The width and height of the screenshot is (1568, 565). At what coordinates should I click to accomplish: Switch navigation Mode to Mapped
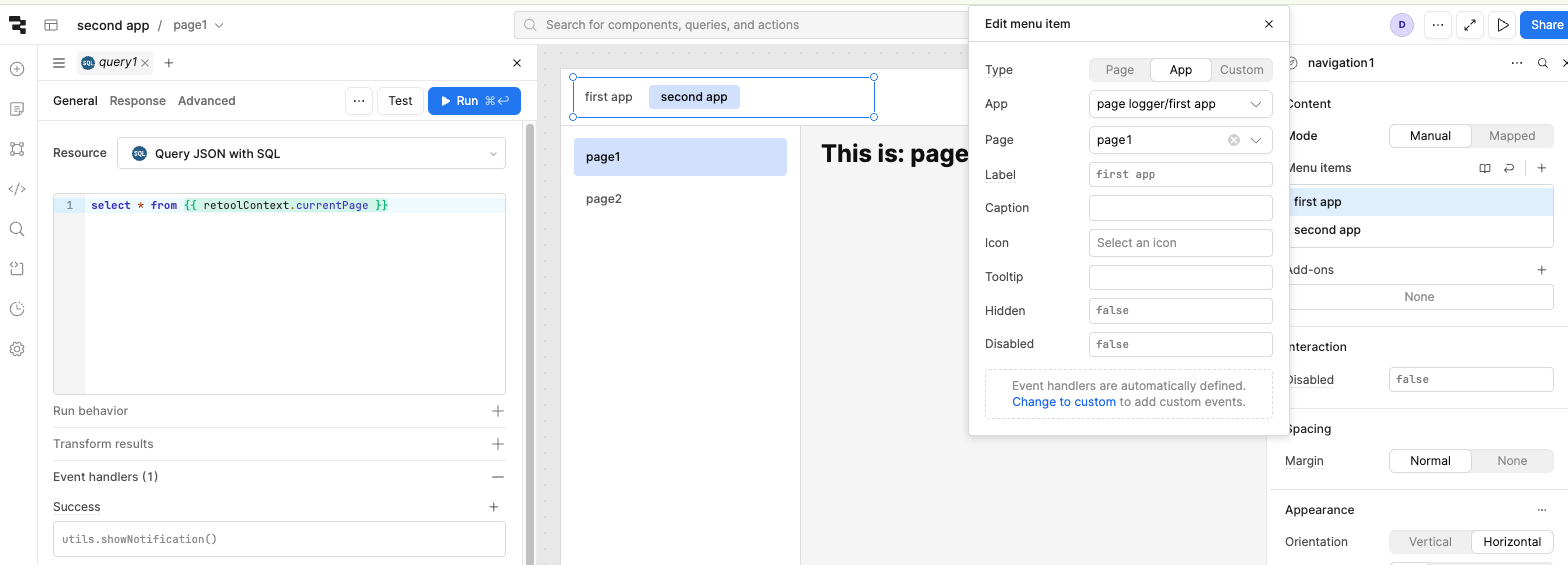pos(1511,136)
